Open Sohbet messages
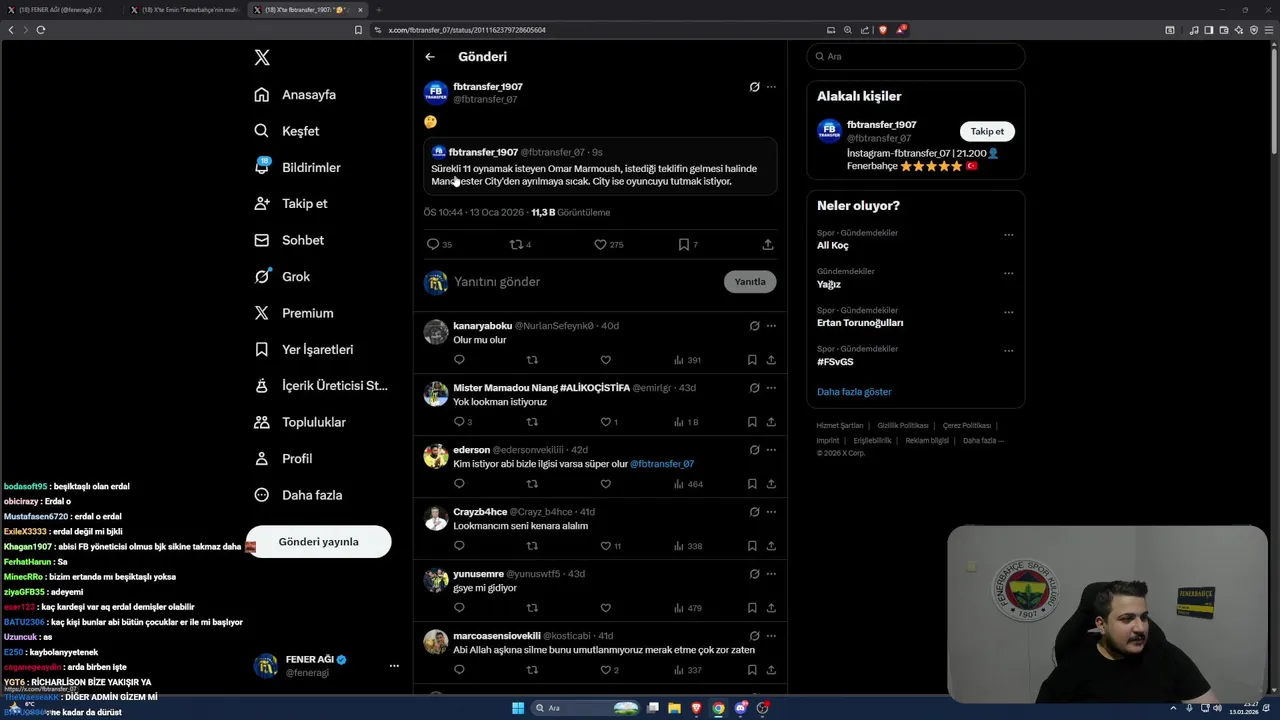Viewport: 1280px width, 720px height. tap(289, 240)
